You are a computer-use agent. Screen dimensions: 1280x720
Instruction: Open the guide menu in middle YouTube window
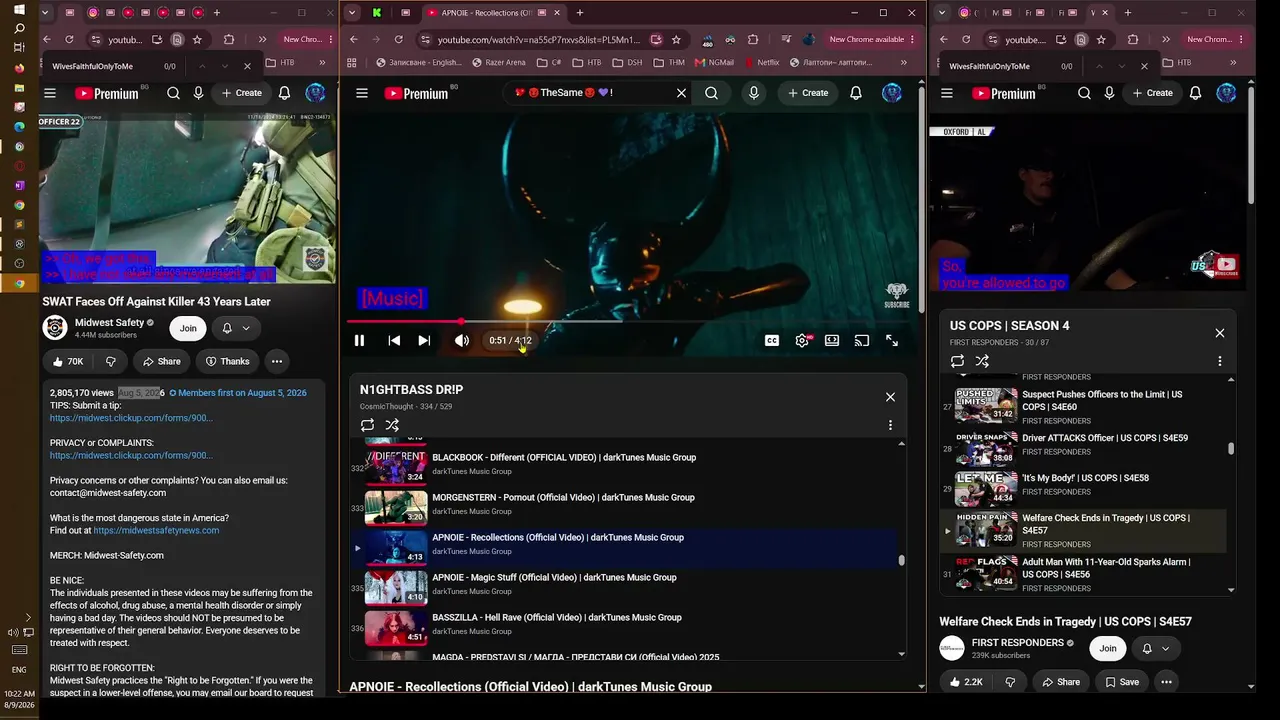362,93
